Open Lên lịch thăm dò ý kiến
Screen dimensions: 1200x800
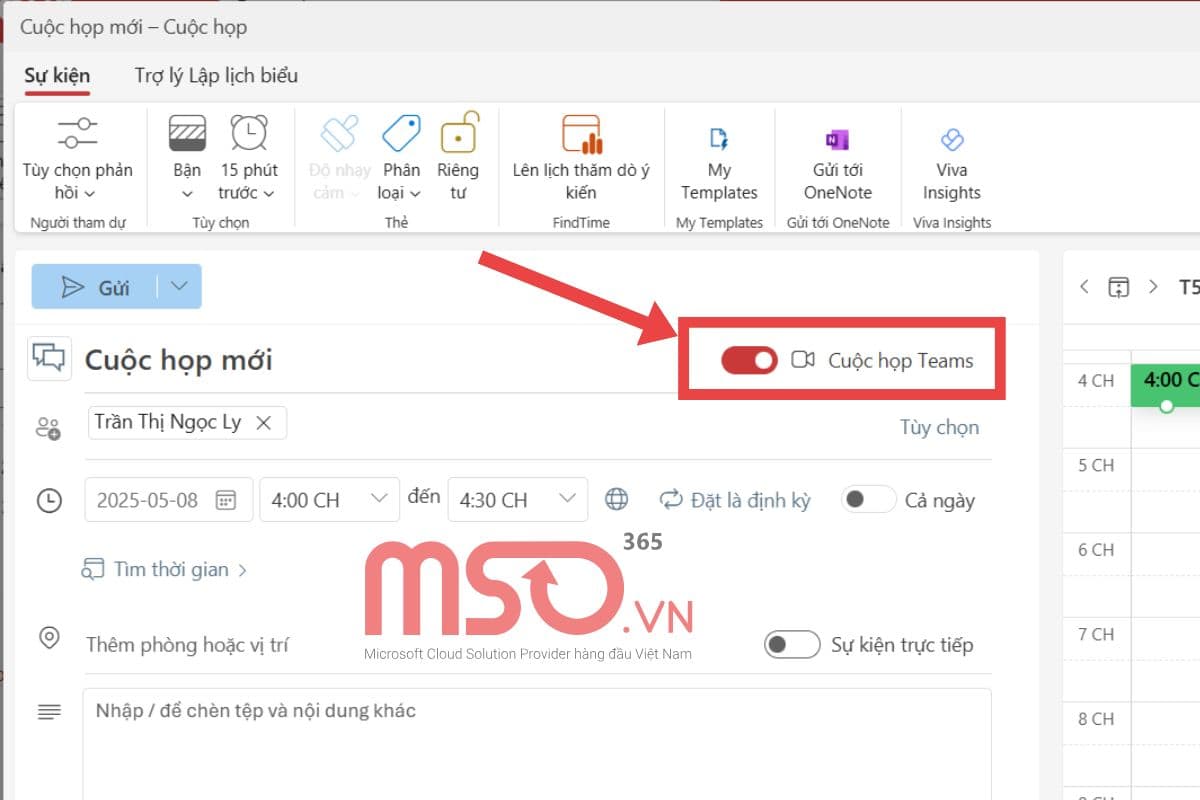click(x=581, y=158)
